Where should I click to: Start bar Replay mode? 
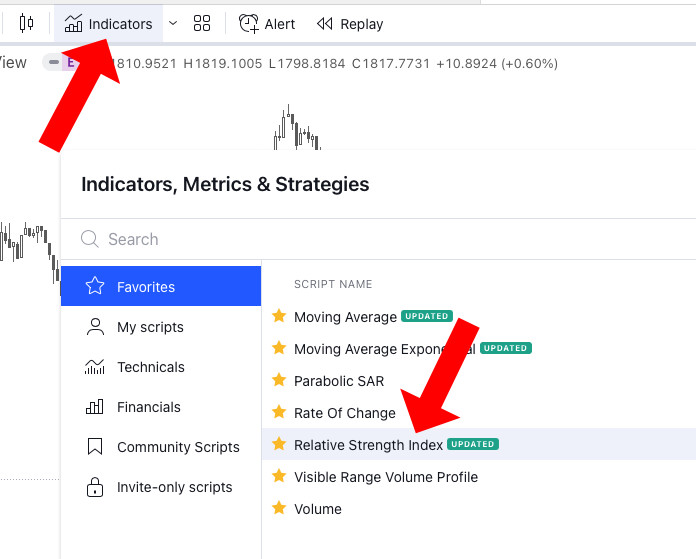pos(350,24)
